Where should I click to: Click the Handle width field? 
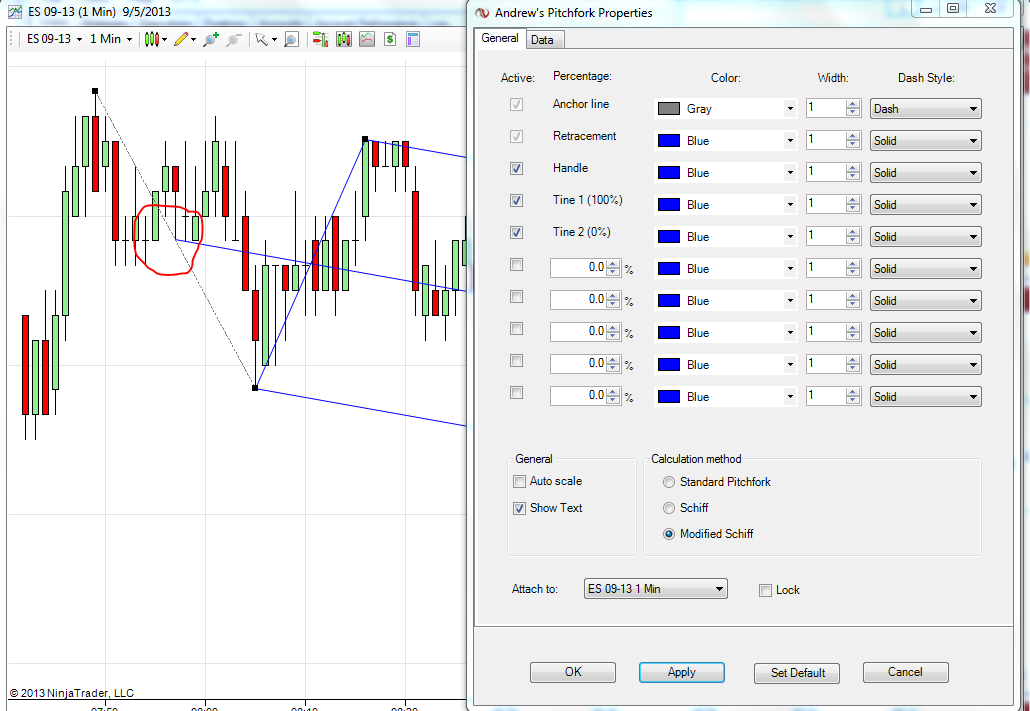[x=826, y=172]
